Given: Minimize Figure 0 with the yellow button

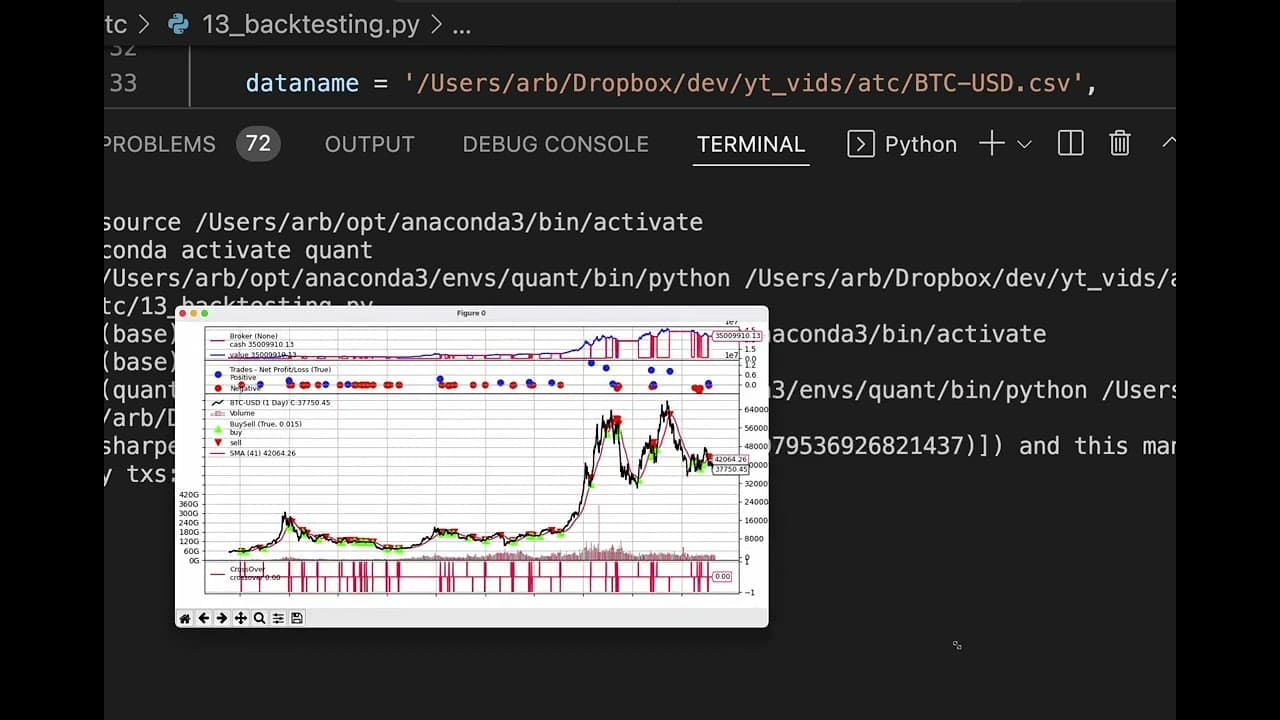Looking at the screenshot, I should [194, 313].
